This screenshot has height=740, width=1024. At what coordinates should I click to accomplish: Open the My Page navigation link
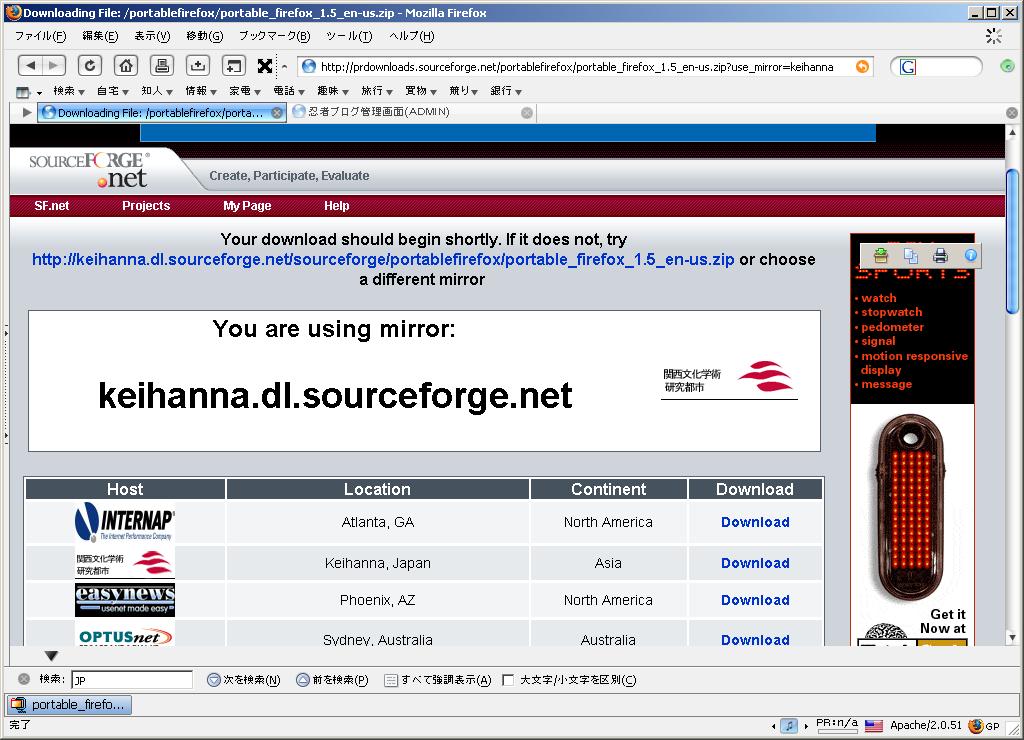point(247,206)
